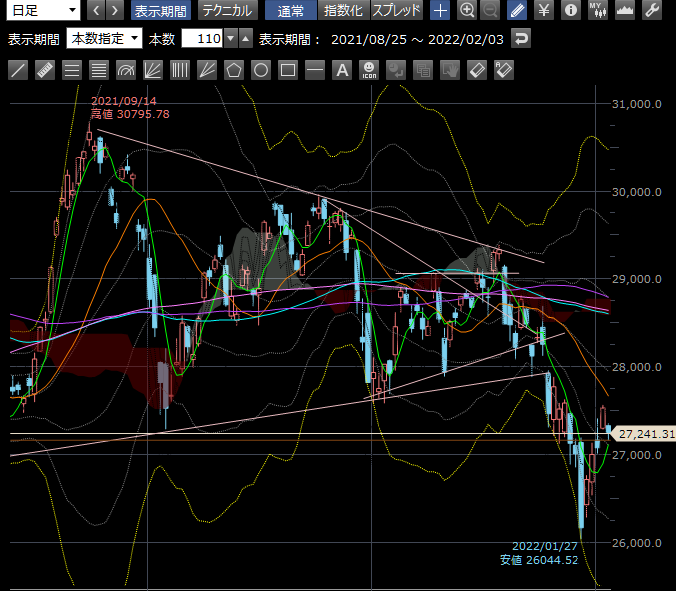Open the information icon
The height and width of the screenshot is (591, 676).
(x=571, y=11)
